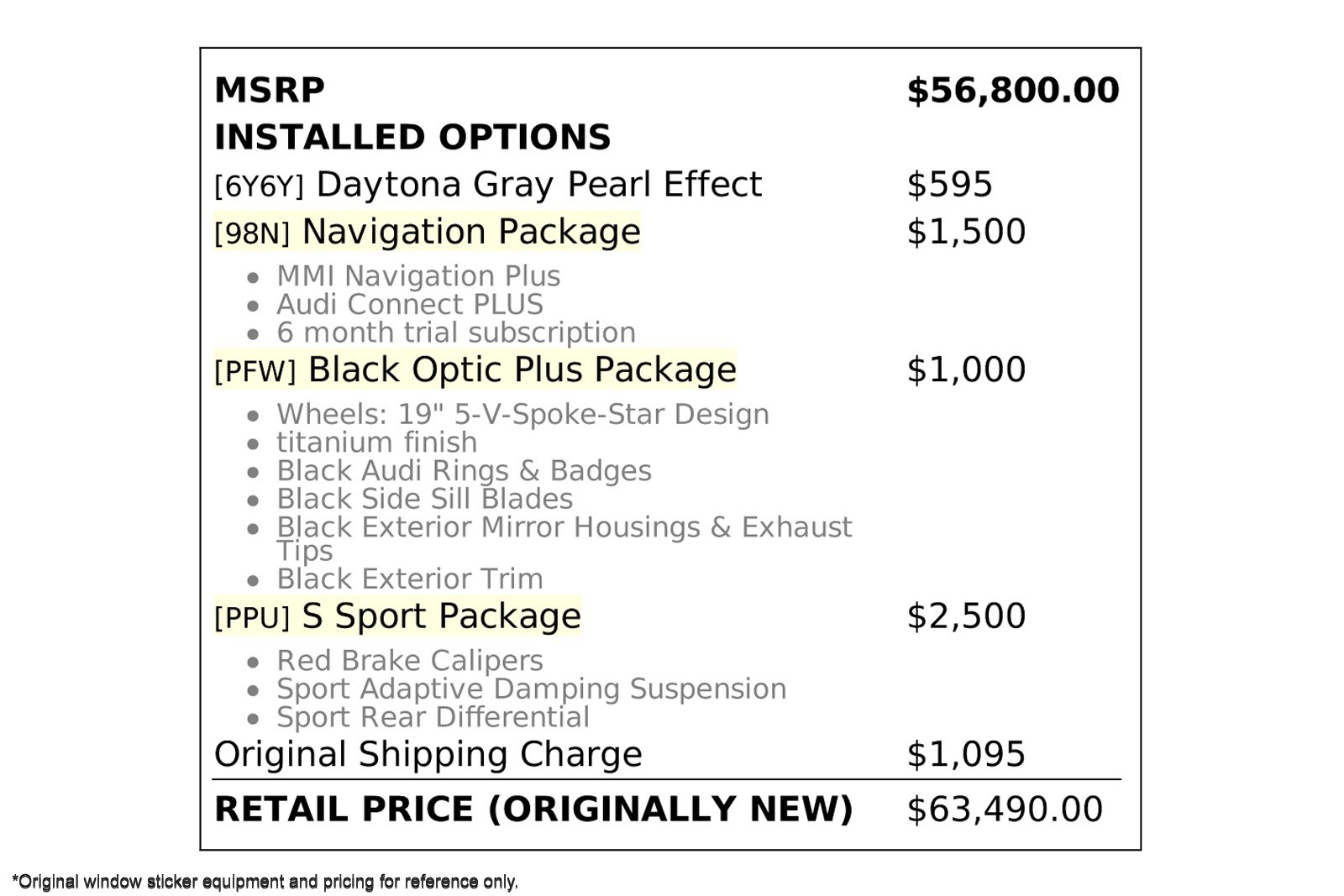
Task: Click the 6 month trial subscription line
Action: (x=456, y=333)
